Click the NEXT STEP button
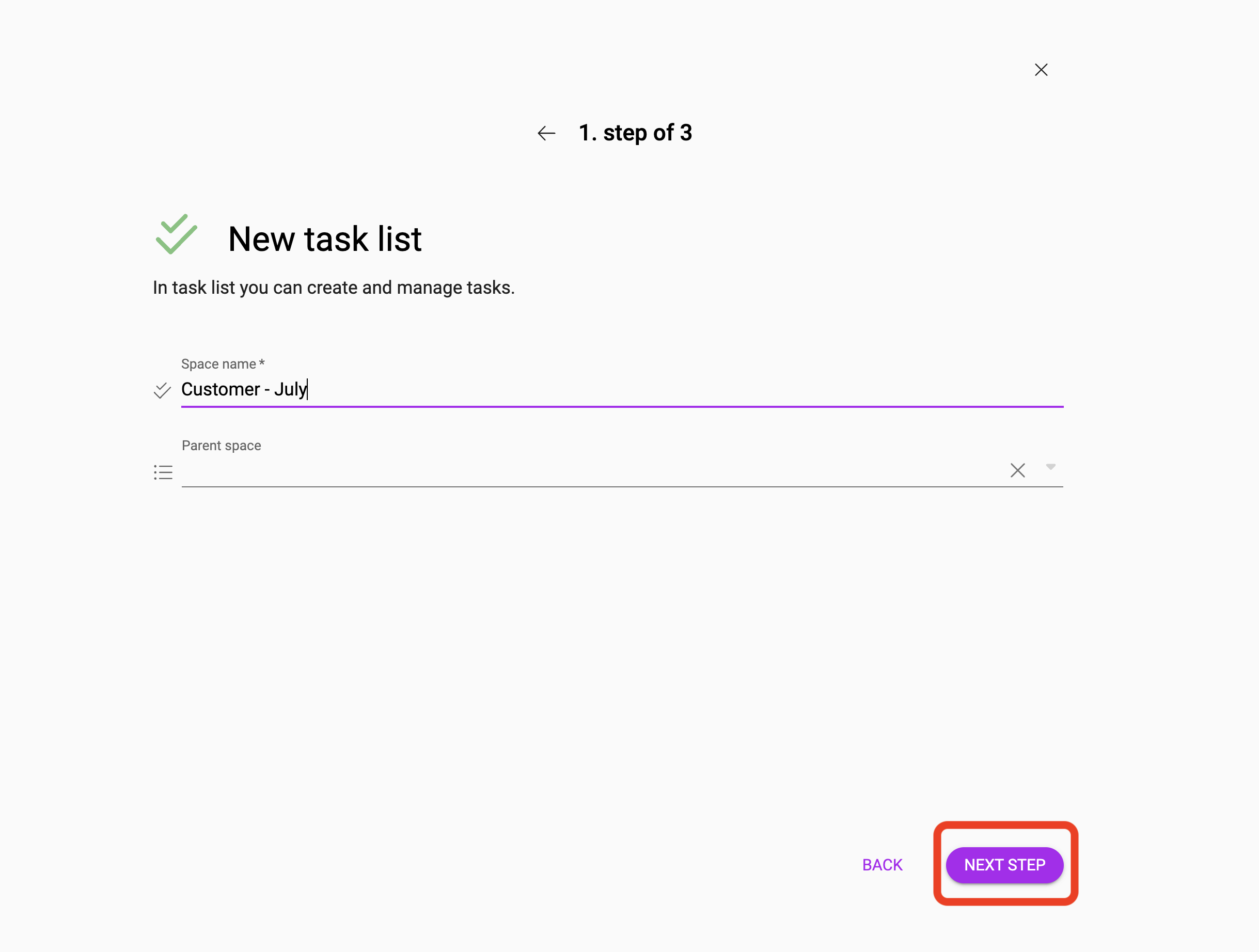This screenshot has height=952, width=1259. [x=1004, y=865]
